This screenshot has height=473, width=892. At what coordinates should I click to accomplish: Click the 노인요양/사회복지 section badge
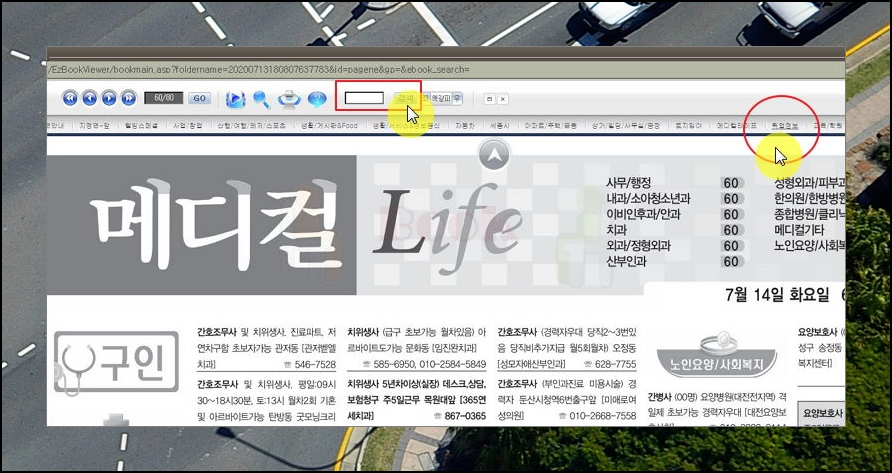point(716,354)
